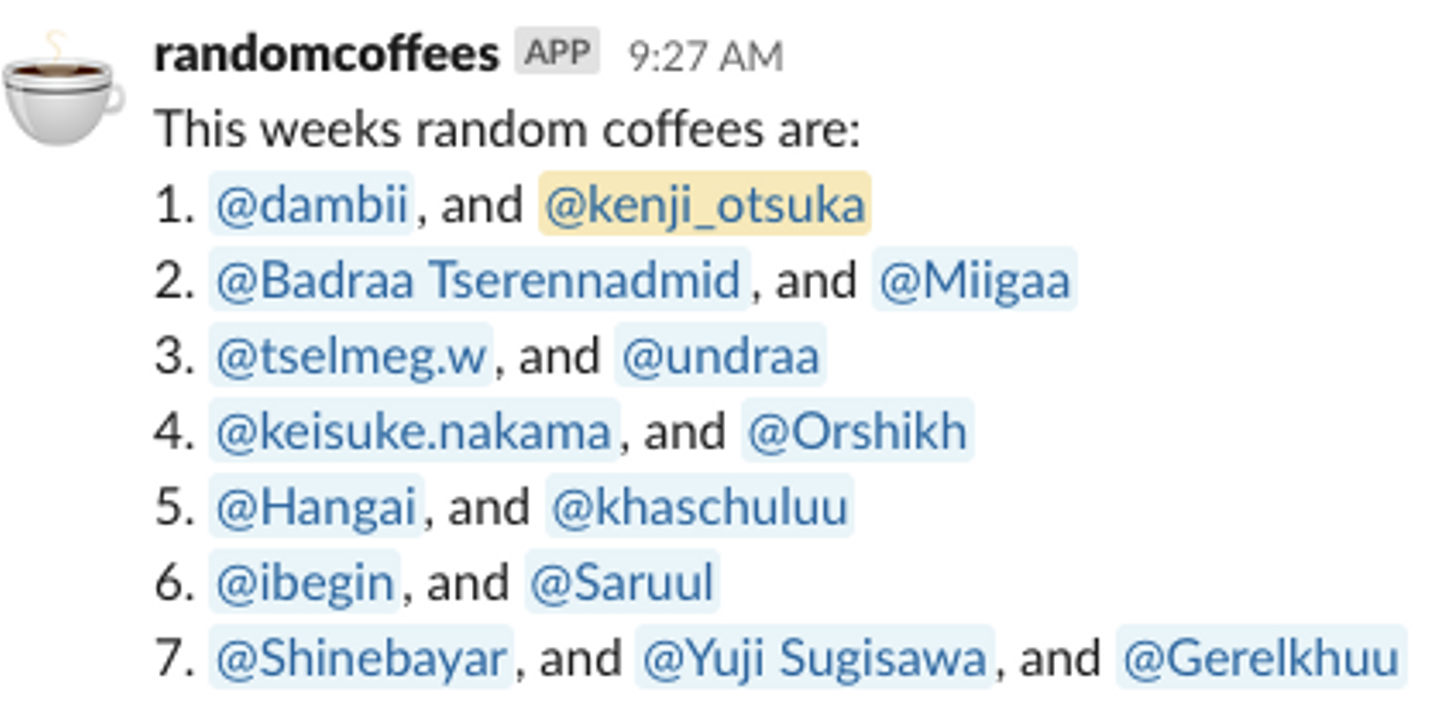Open the @Gerelkhuu mention
This screenshot has width=1440, height=718.
tap(1260, 659)
